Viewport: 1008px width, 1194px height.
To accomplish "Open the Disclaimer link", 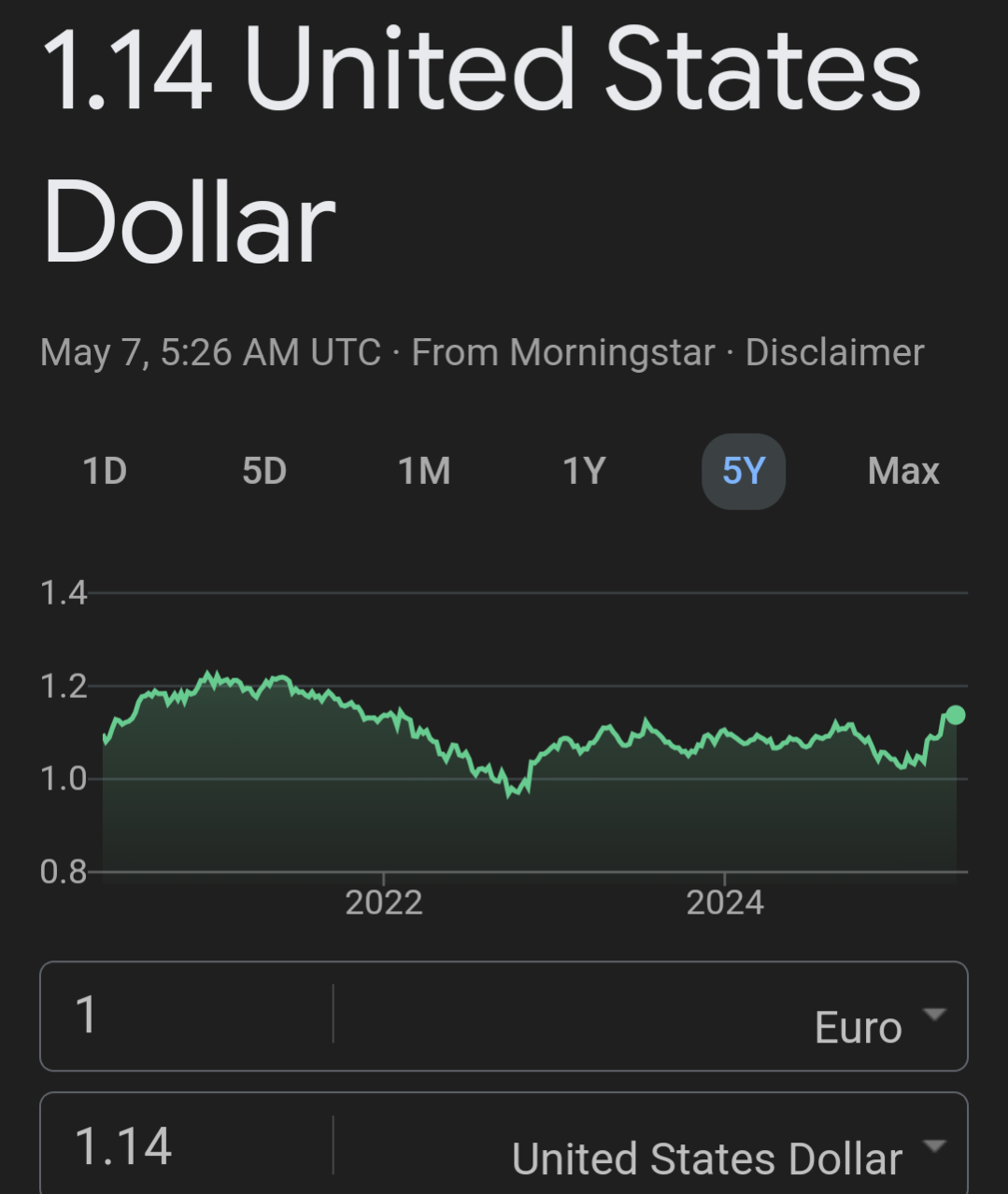I will [834, 353].
